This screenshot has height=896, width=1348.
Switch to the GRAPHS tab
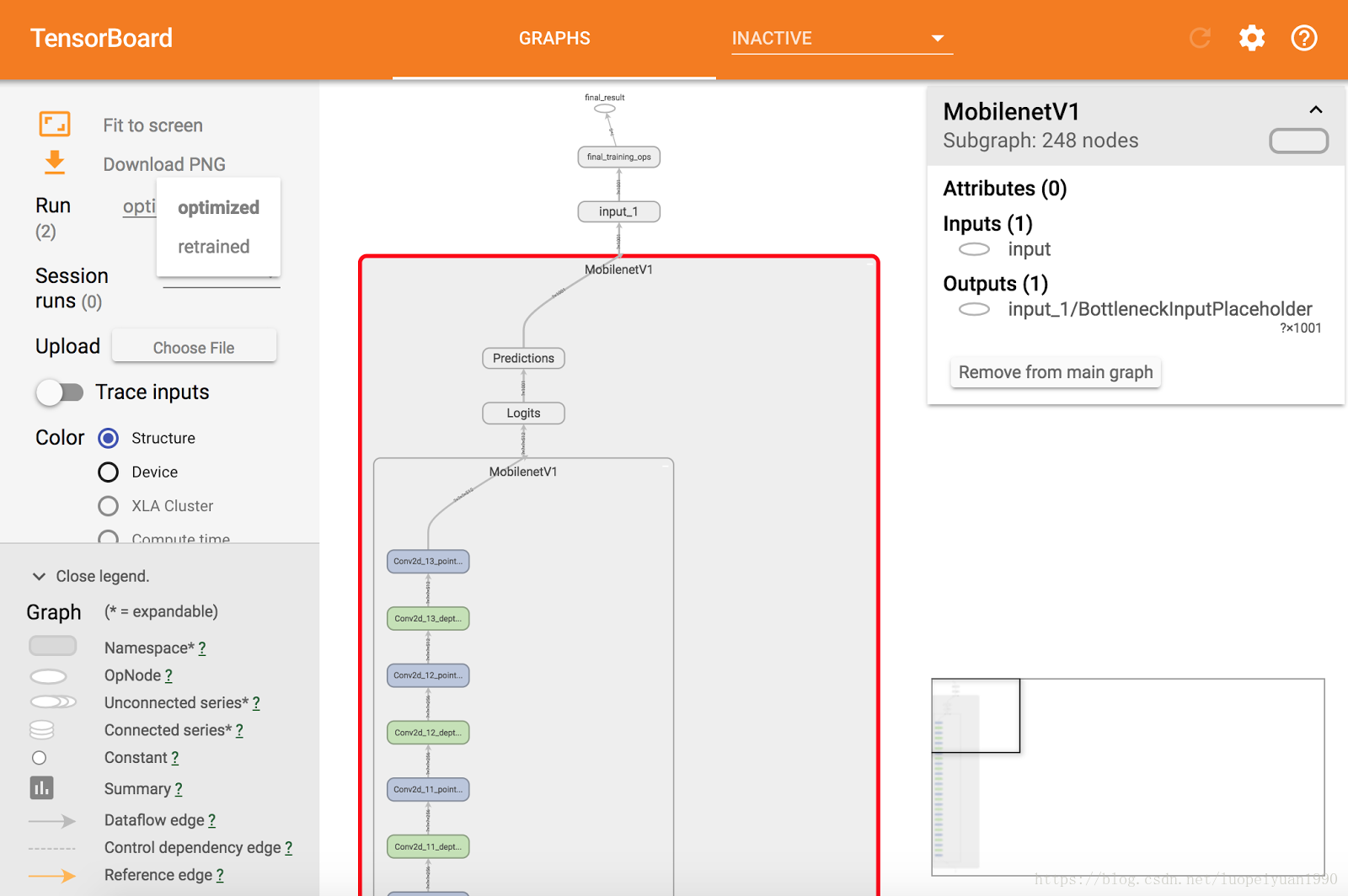pyautogui.click(x=554, y=39)
